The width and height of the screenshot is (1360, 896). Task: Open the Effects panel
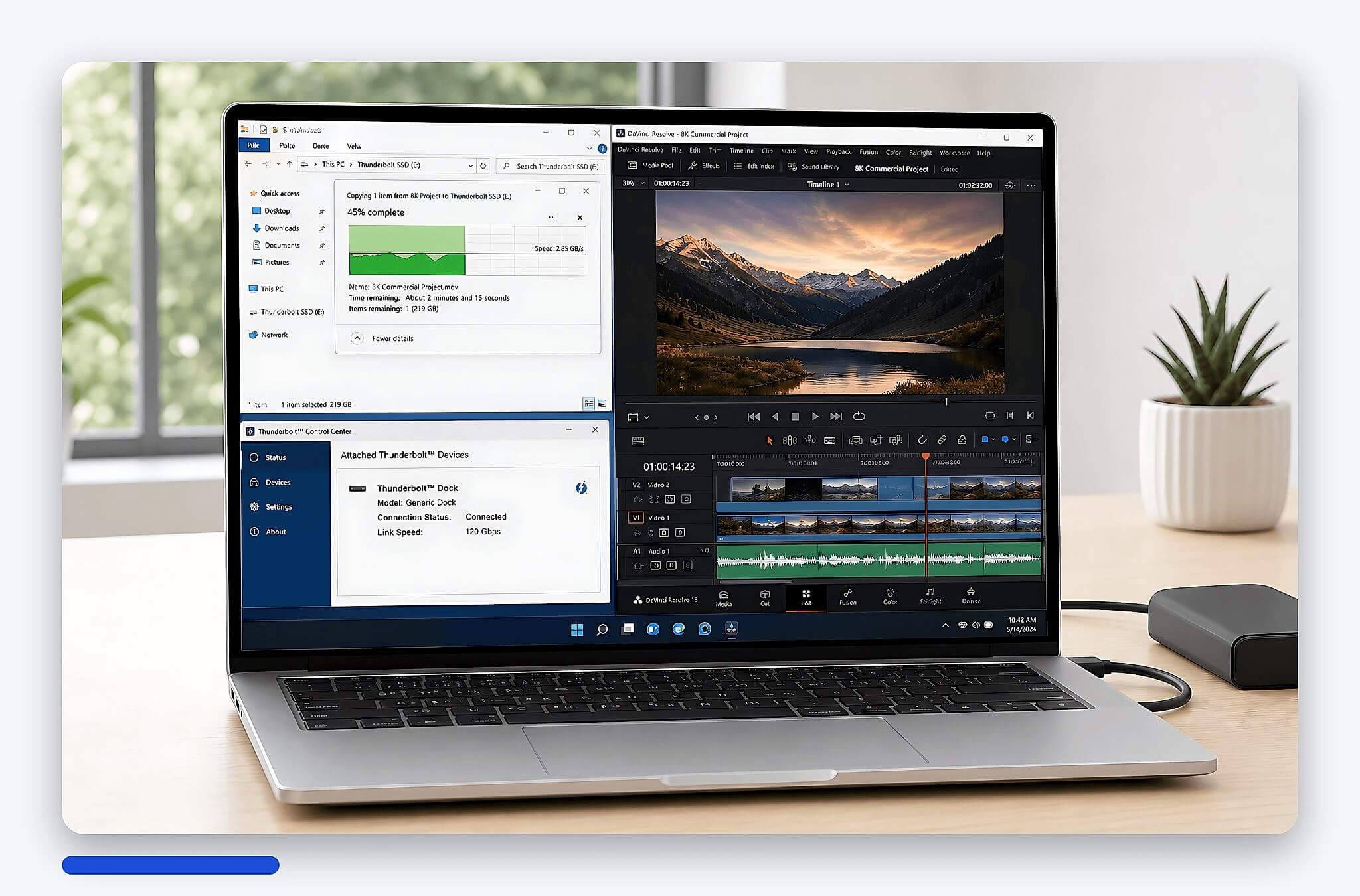[x=704, y=166]
